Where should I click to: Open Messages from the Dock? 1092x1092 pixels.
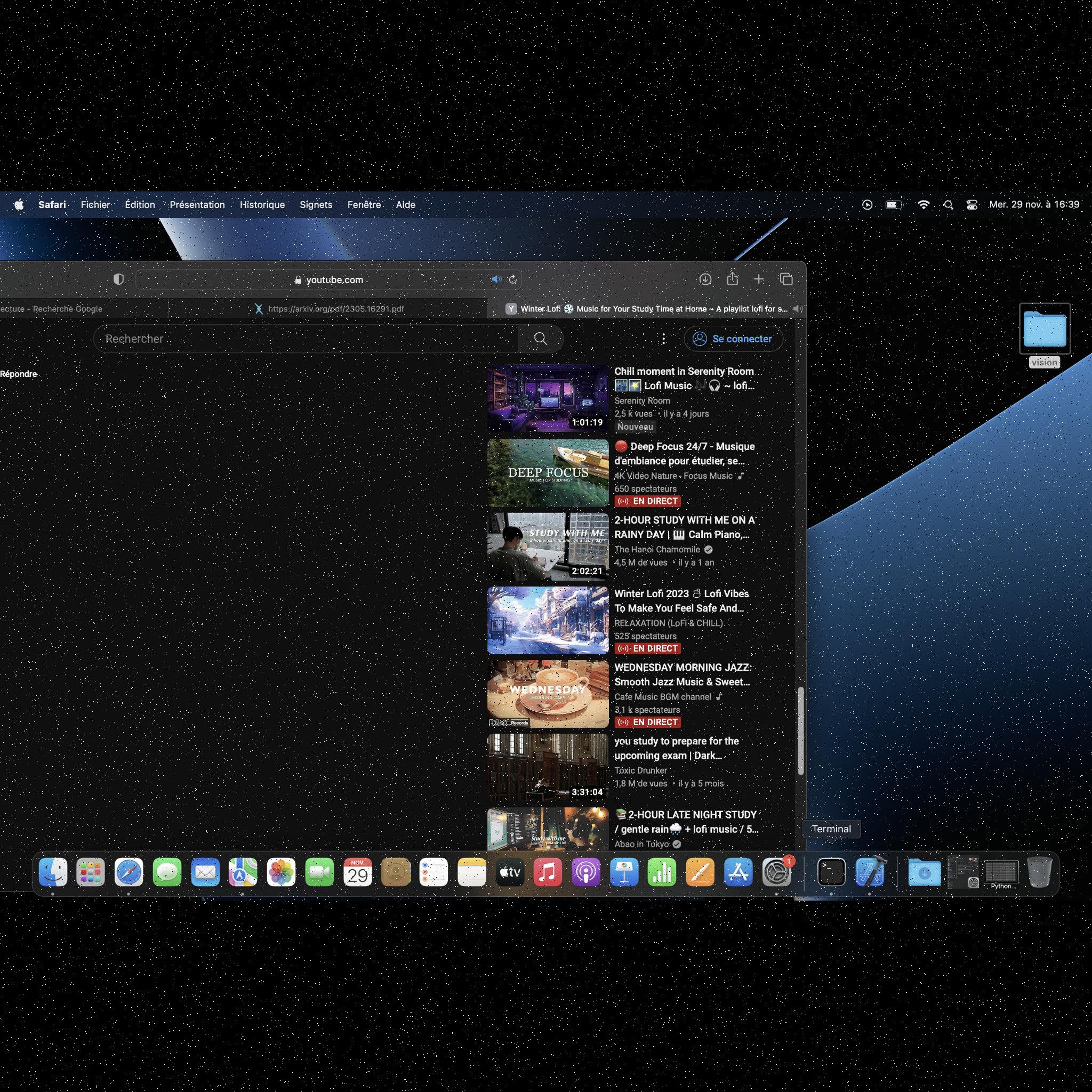167,872
